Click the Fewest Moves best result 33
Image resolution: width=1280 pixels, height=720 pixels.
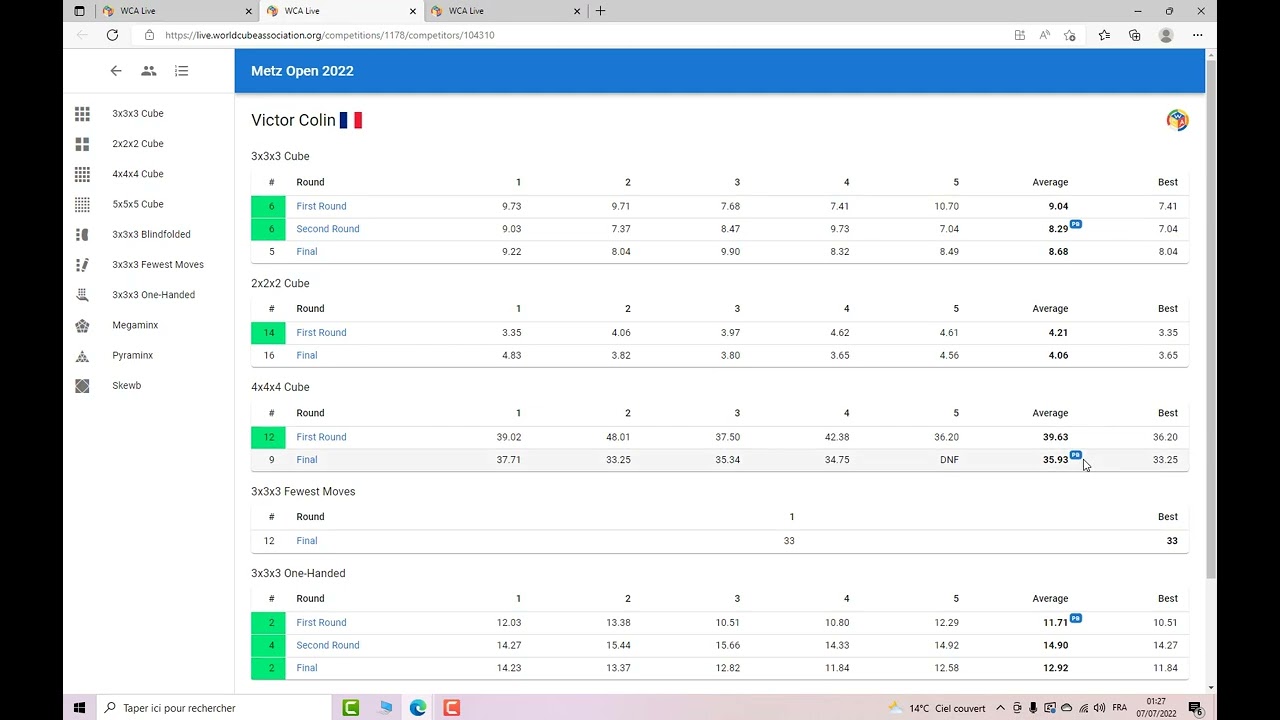click(1172, 541)
